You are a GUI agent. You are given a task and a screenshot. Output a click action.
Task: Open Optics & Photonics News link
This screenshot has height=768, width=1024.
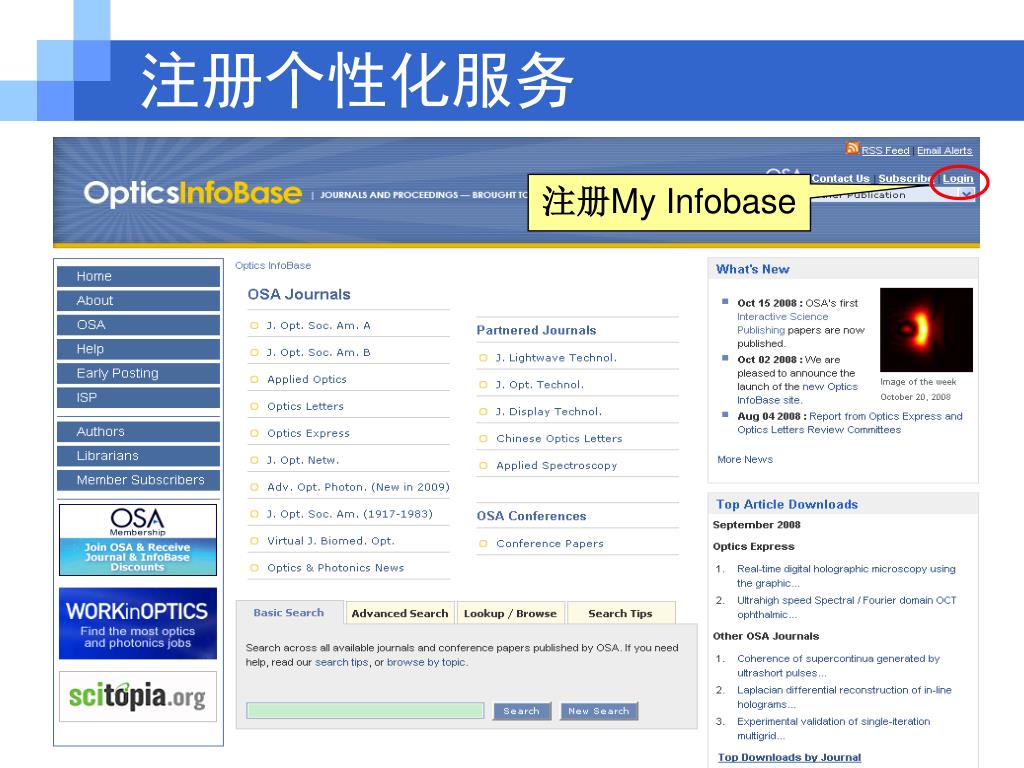[336, 568]
